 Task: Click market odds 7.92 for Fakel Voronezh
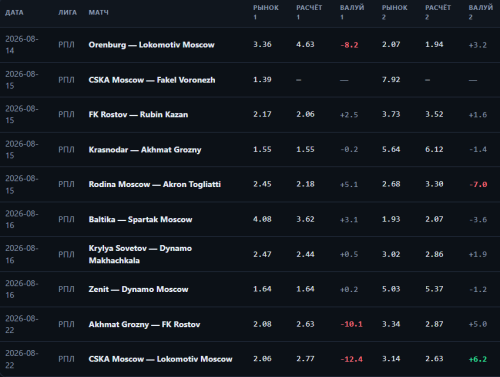(x=391, y=80)
